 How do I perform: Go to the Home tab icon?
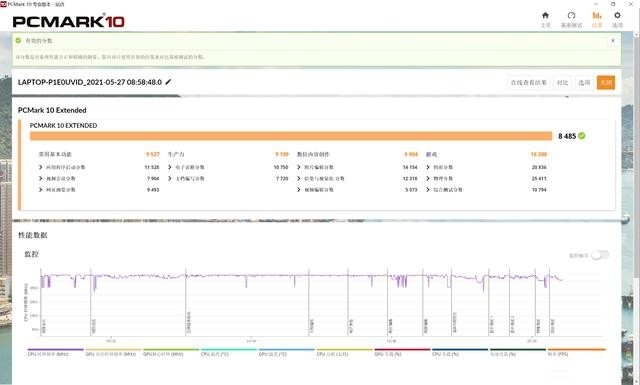pyautogui.click(x=545, y=16)
